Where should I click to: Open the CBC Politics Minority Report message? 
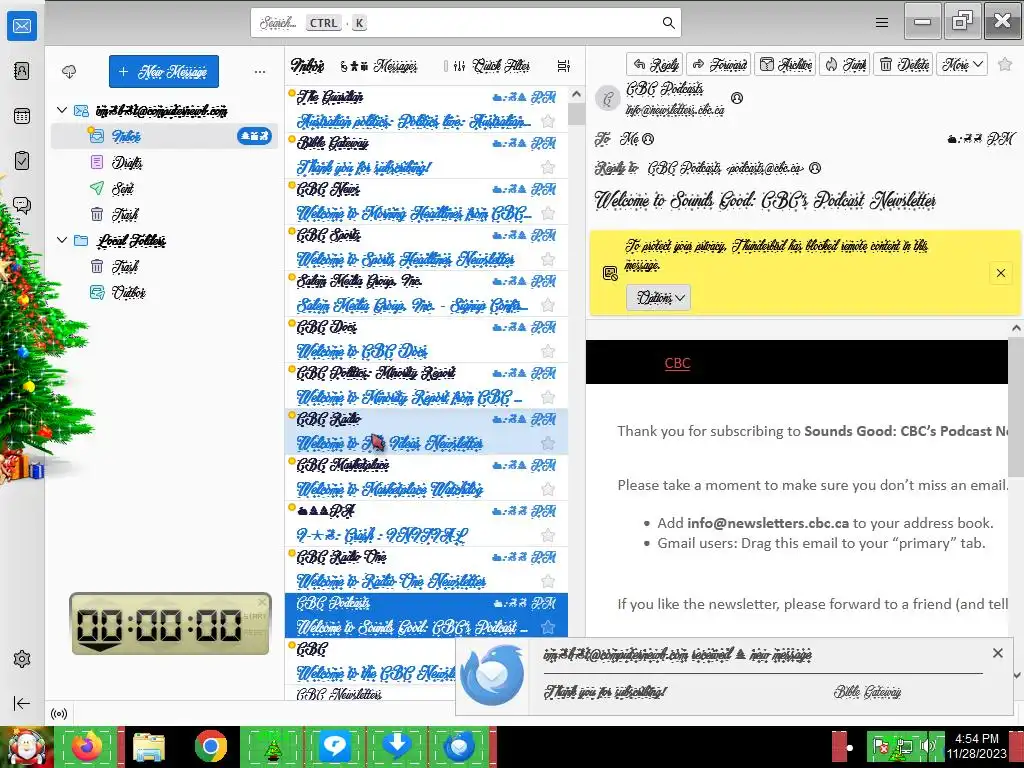426,385
